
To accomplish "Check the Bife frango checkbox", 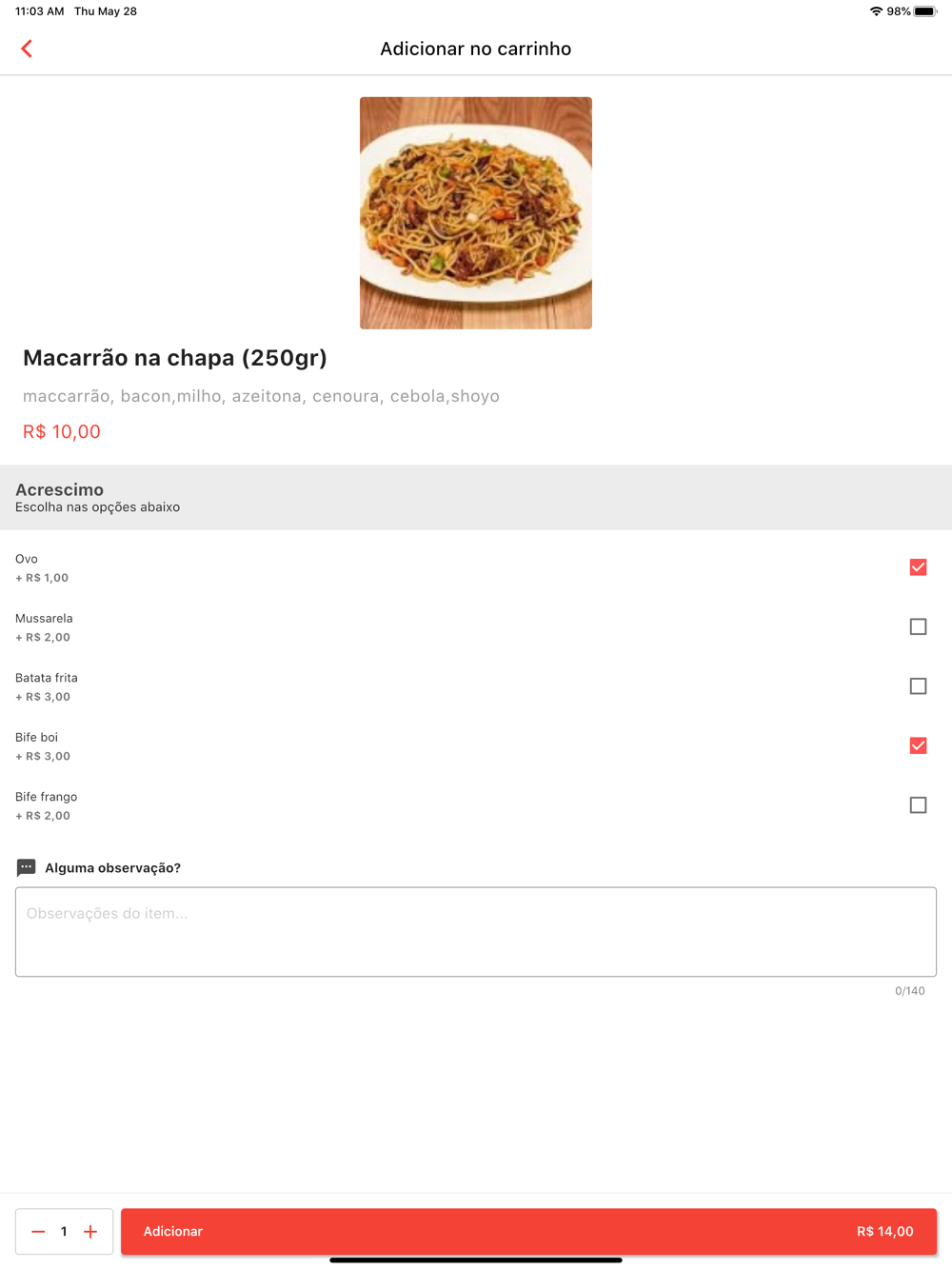I will tap(918, 805).
